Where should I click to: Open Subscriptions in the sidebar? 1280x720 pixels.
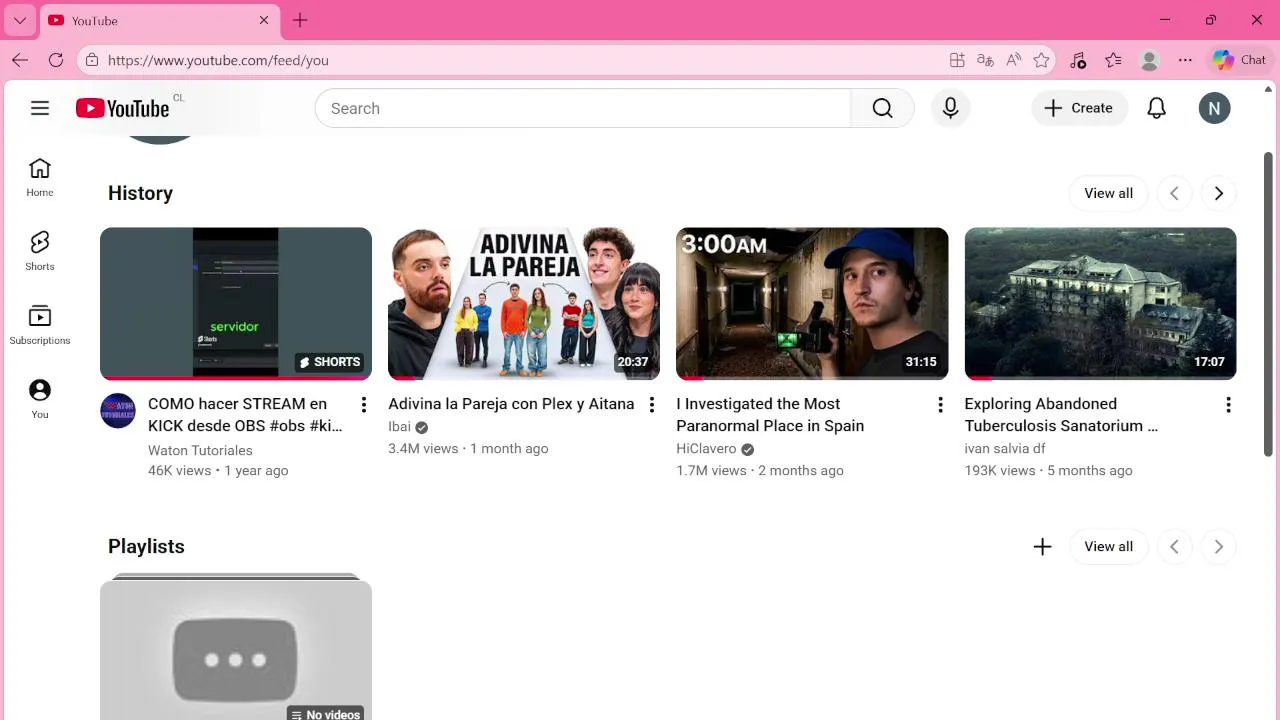[x=40, y=326]
